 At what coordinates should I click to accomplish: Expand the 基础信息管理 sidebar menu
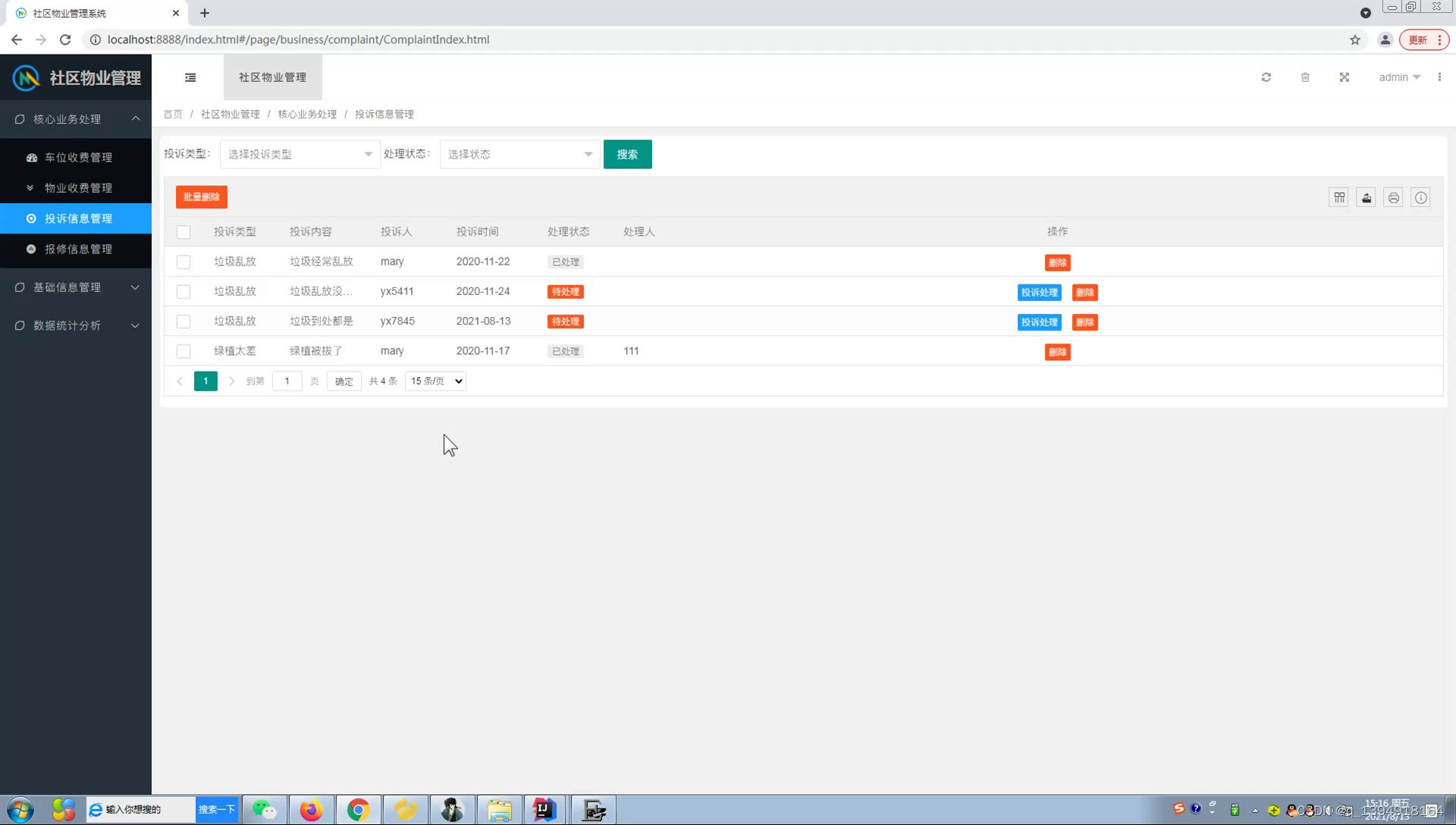(76, 287)
